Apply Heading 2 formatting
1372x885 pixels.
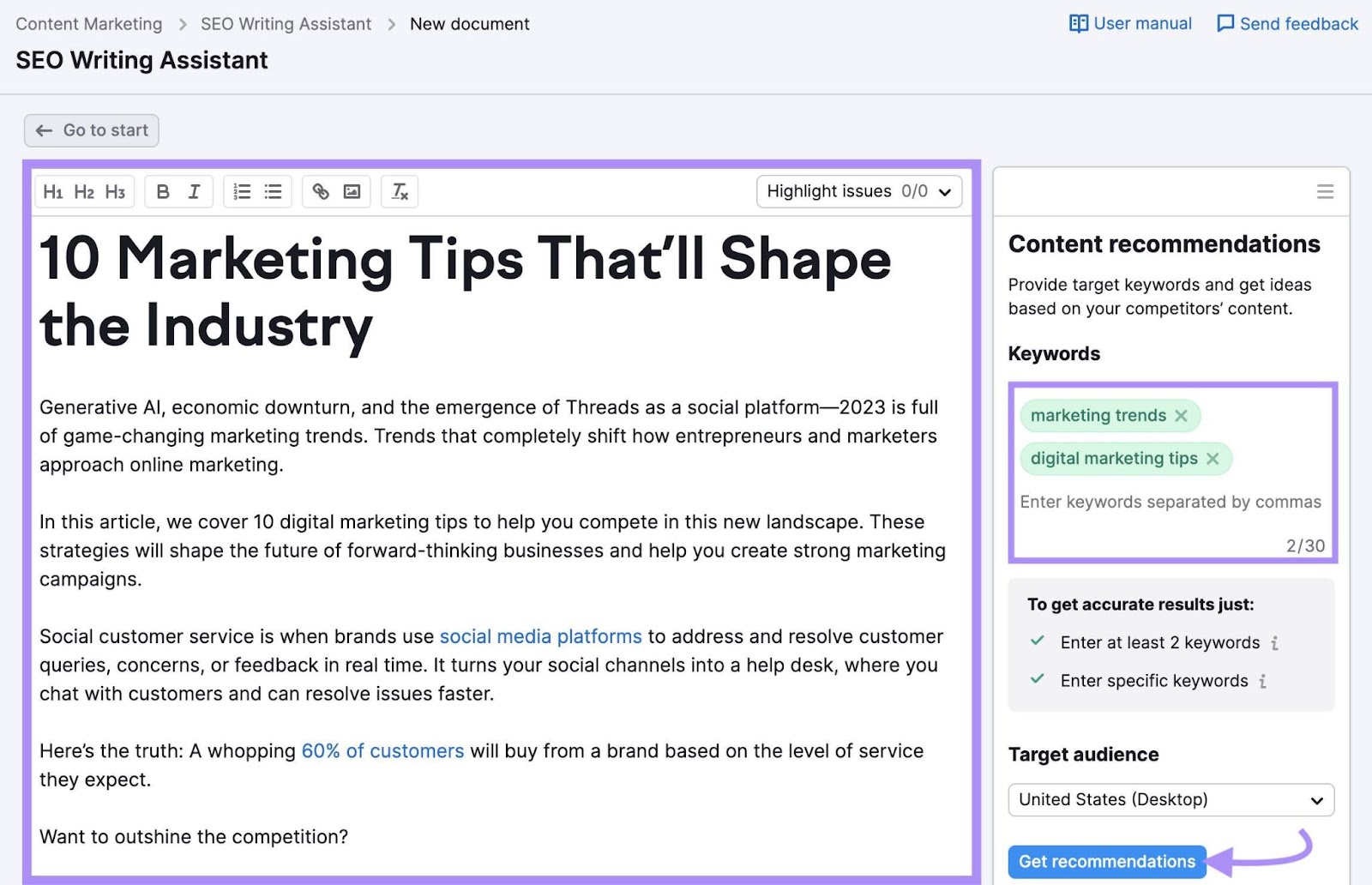coord(83,191)
